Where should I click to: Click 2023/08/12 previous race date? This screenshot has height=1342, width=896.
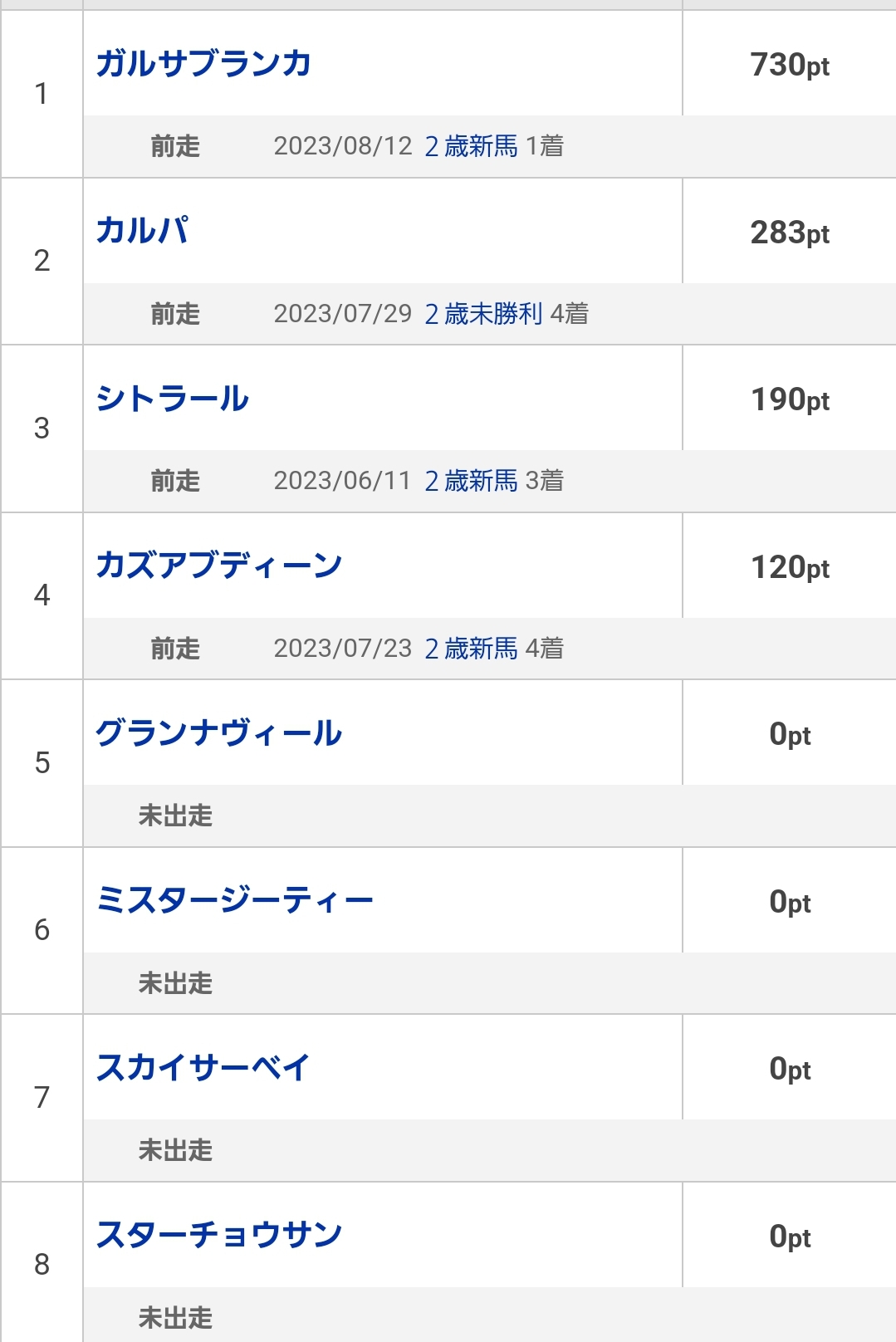343,146
